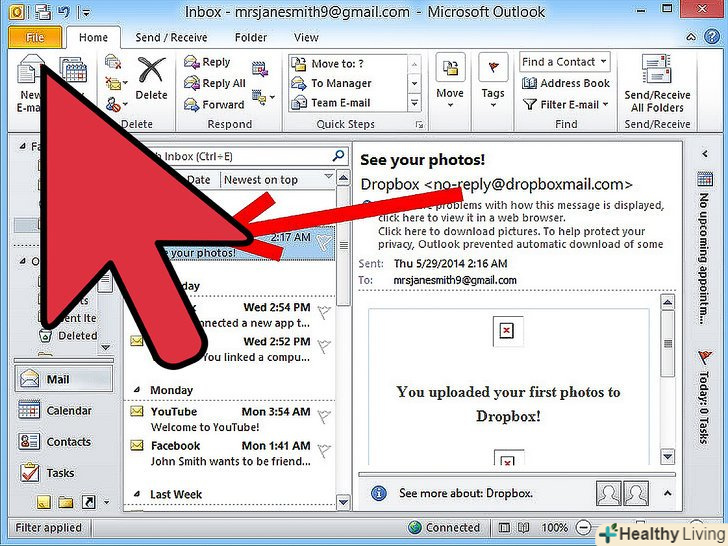Click the calendar icon in To-Do Bar
The height and width of the screenshot is (546, 728).
705,179
